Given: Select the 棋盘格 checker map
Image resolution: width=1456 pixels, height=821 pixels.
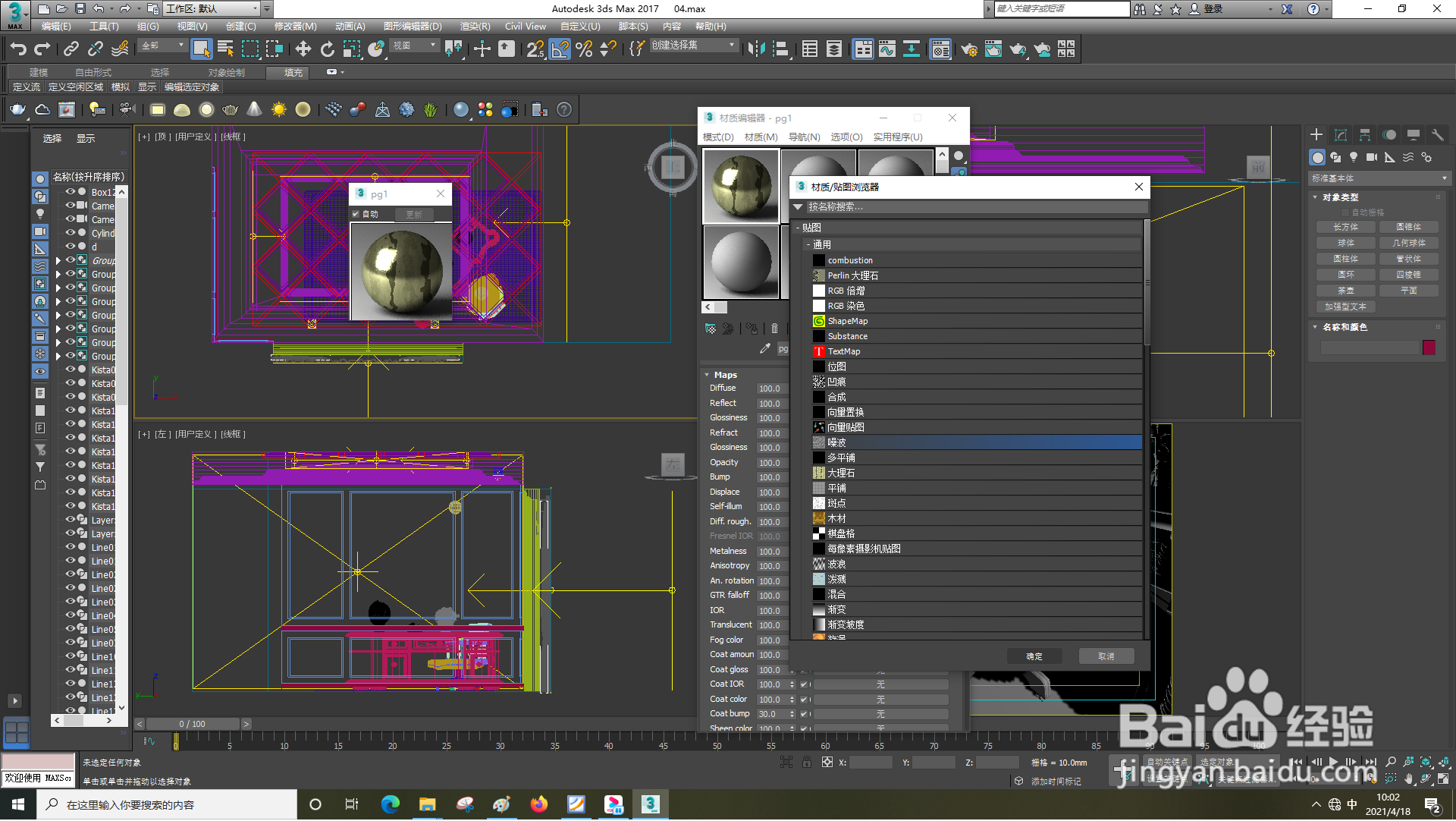Looking at the screenshot, I should click(976, 533).
